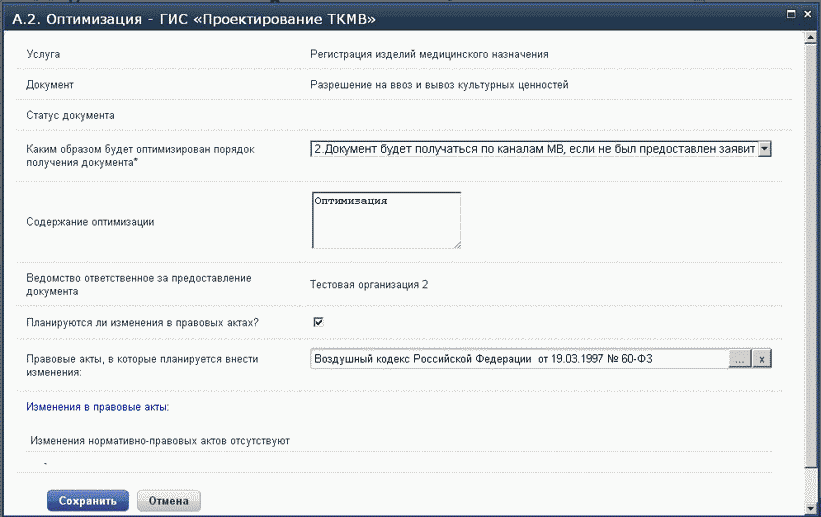This screenshot has height=517, width=821.
Task: Maximize the optimization dialog window
Action: click(x=791, y=13)
